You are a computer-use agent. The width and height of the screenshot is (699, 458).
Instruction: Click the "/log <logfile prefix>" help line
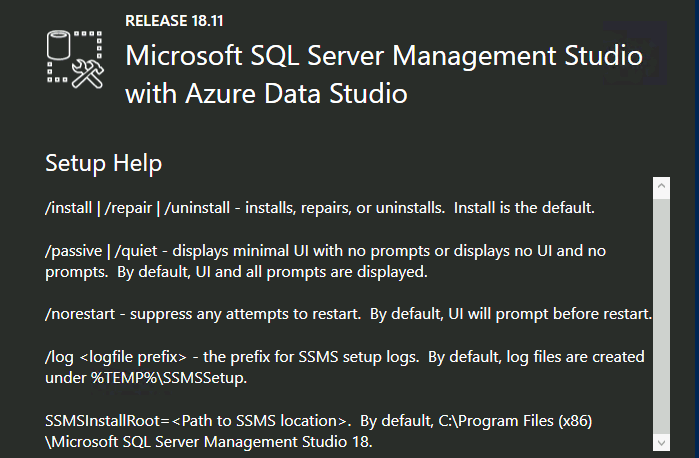point(345,357)
